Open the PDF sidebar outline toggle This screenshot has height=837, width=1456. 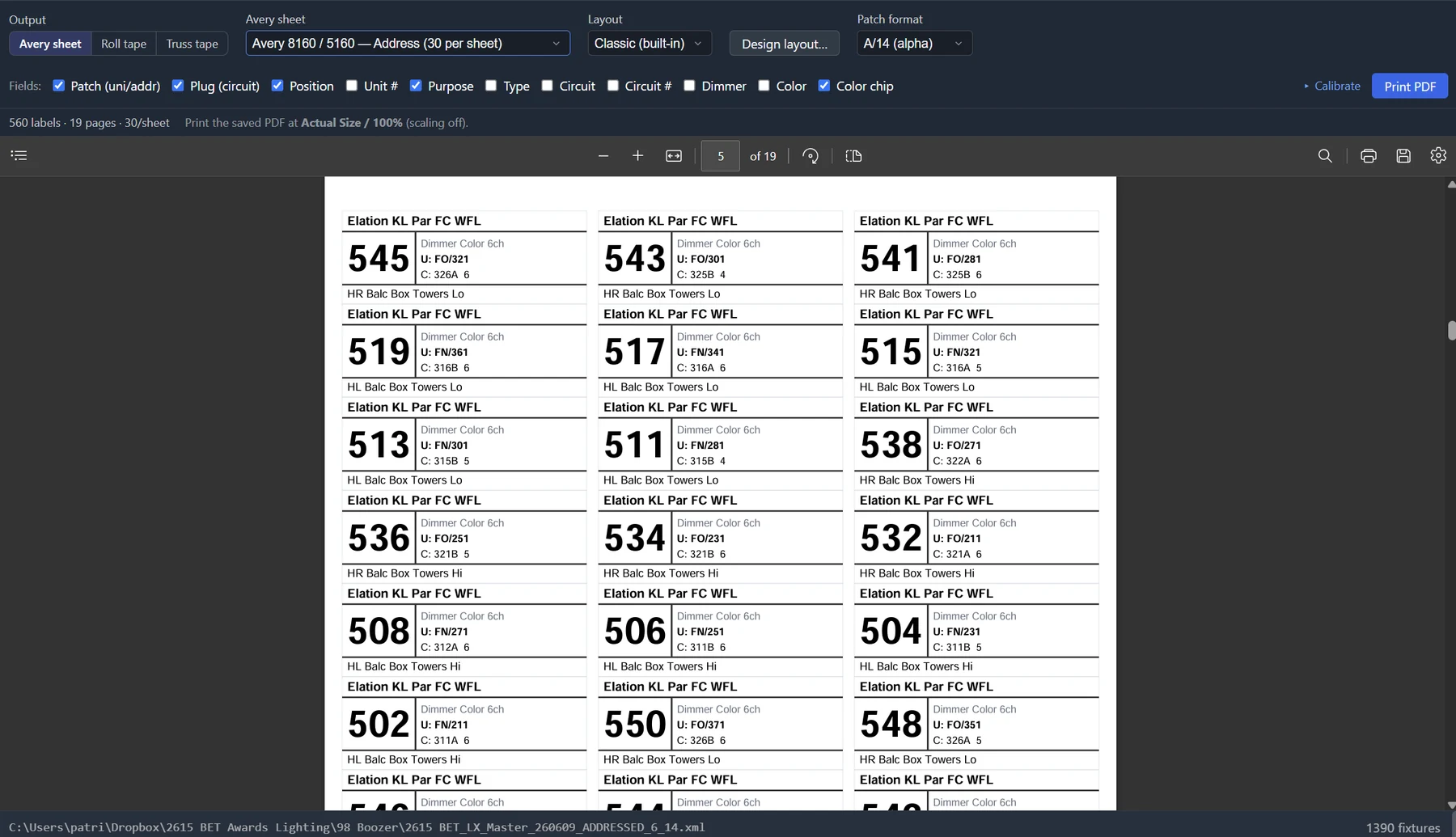tap(19, 155)
